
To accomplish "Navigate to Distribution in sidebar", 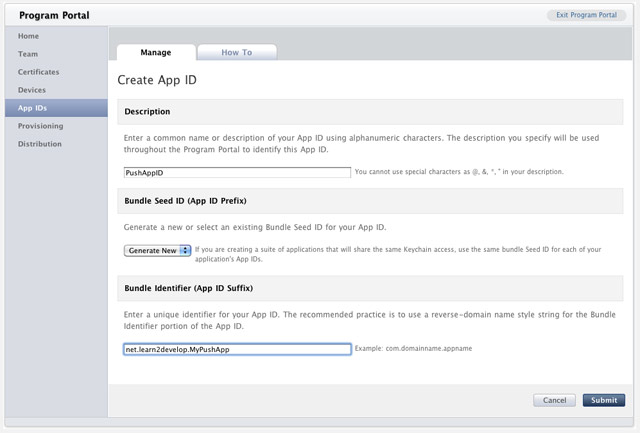I will (x=40, y=144).
